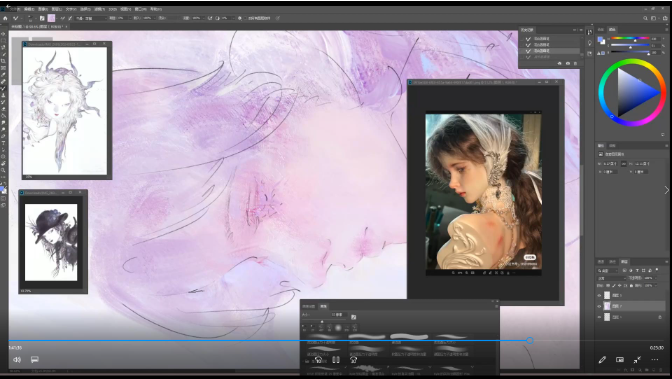This screenshot has width=672, height=379.
Task: Click the small icon below the color wheel
Action: pyautogui.click(x=663, y=135)
